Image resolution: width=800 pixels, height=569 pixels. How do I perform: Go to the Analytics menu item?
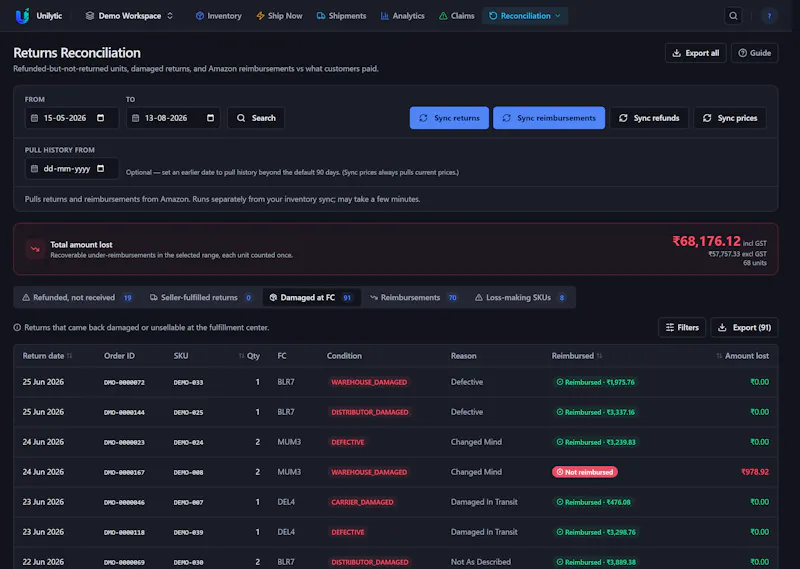402,16
